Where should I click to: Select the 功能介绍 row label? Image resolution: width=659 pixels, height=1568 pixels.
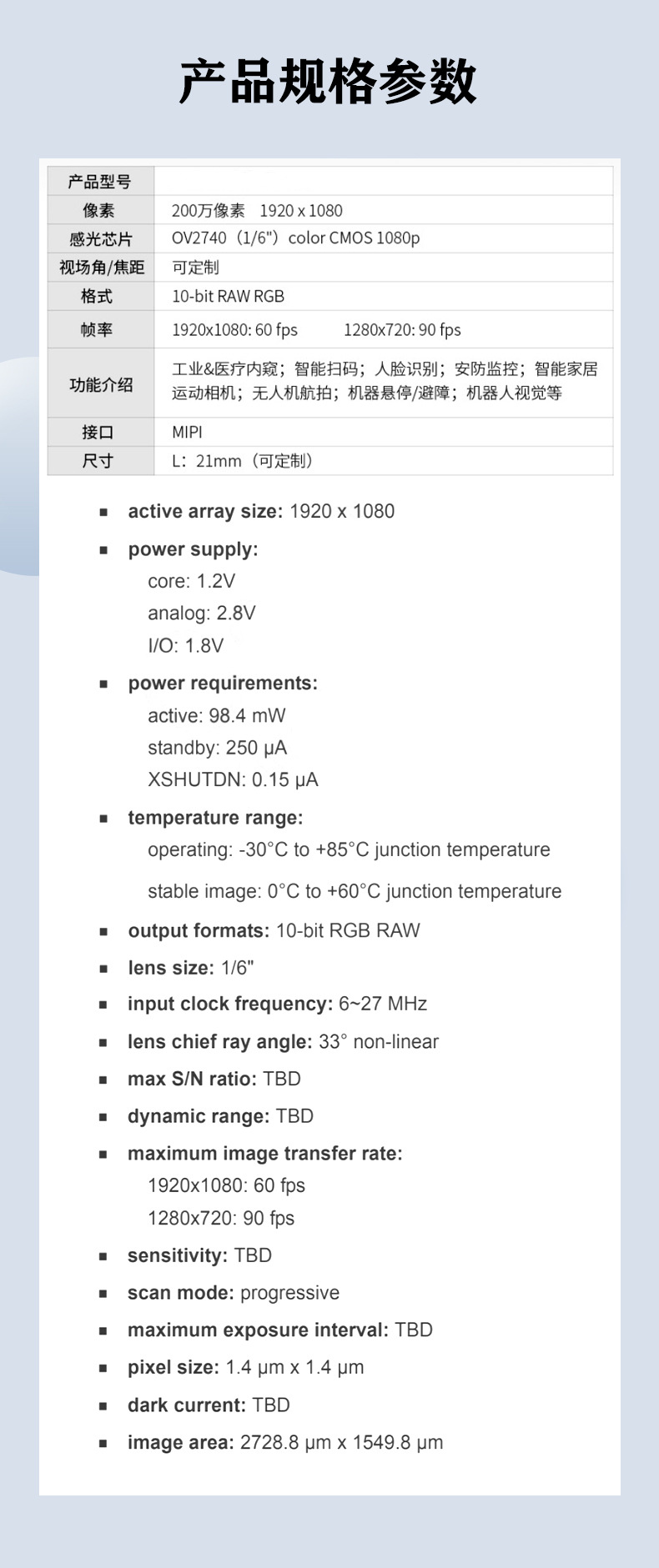(x=101, y=384)
